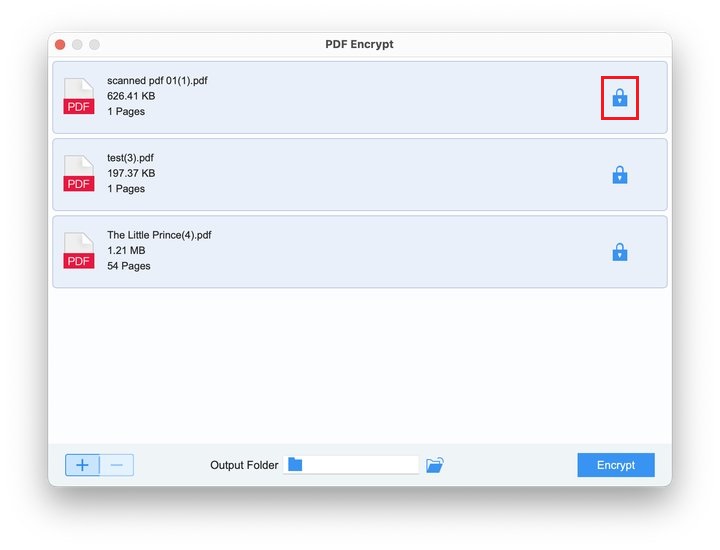Click the lock icon for scanned pdf 01(1).pdf
Image resolution: width=720 pixels, height=550 pixels.
(619, 97)
